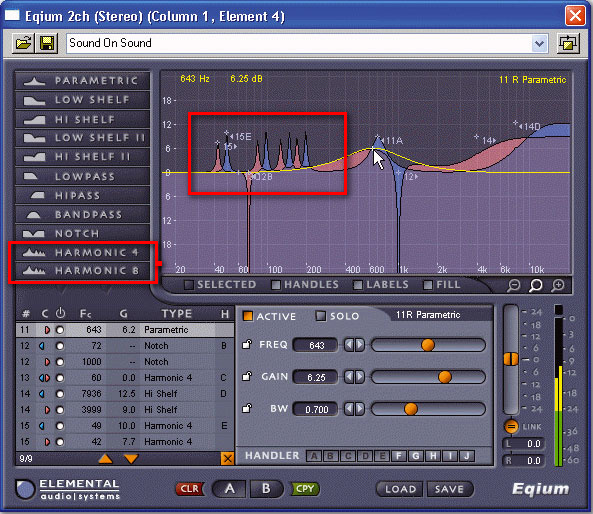Select handler G
This screenshot has width=593, height=514.
tap(416, 456)
